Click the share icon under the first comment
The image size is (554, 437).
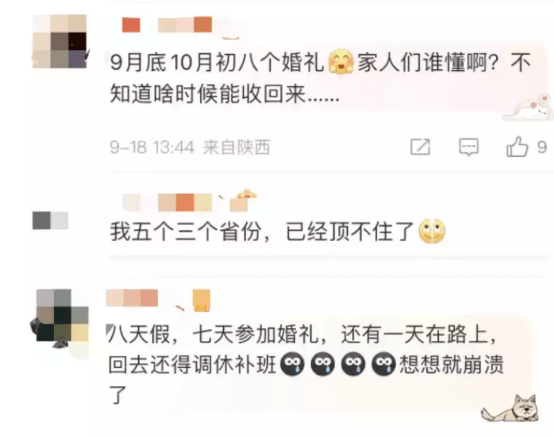pos(420,147)
